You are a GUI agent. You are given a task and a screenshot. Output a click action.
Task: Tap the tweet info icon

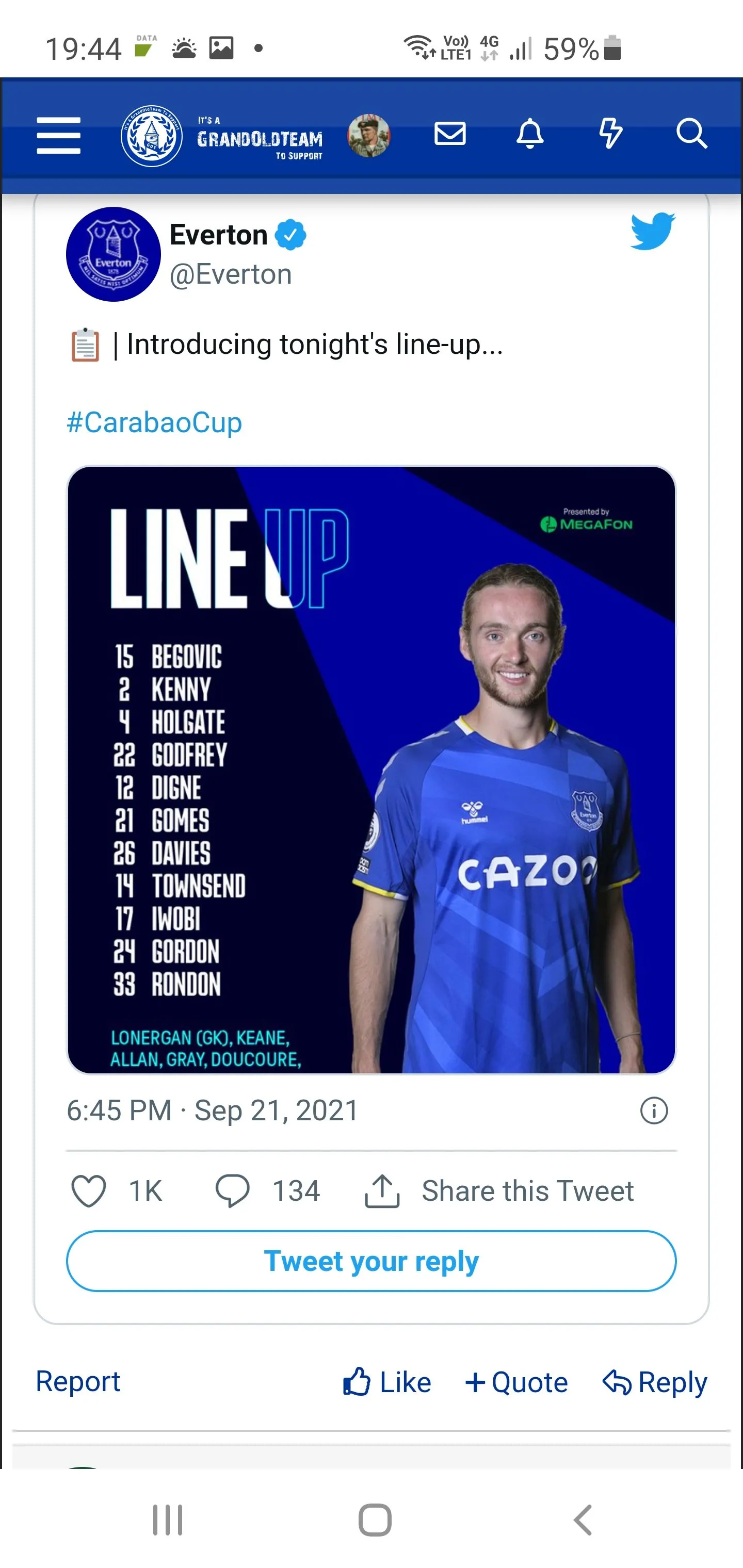click(653, 1110)
